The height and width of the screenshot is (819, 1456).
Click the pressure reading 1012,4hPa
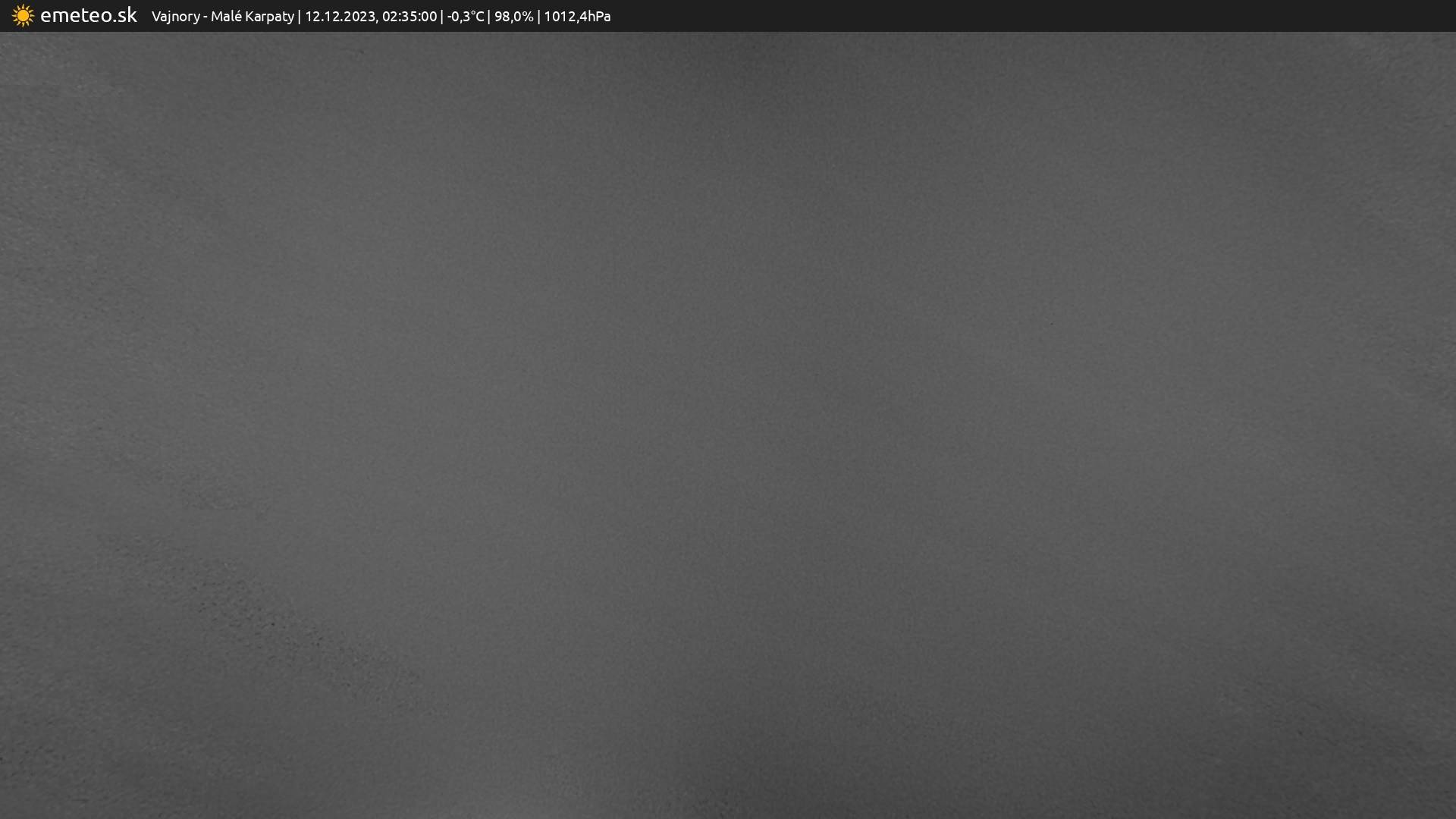pyautogui.click(x=576, y=17)
